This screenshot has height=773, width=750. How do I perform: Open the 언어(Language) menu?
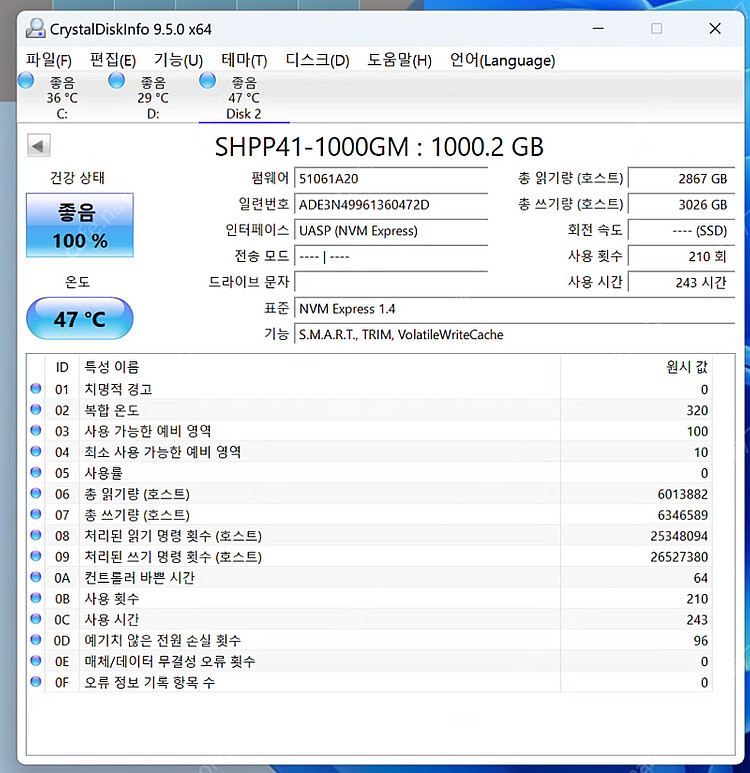(x=502, y=60)
